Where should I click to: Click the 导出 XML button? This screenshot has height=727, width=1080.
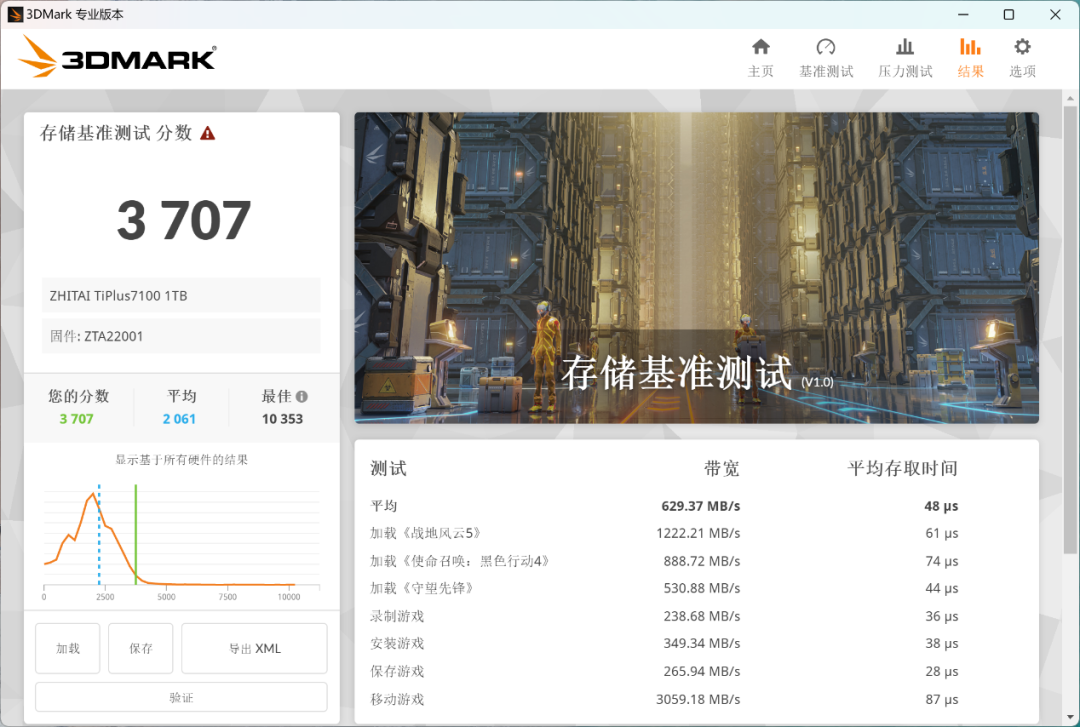254,648
